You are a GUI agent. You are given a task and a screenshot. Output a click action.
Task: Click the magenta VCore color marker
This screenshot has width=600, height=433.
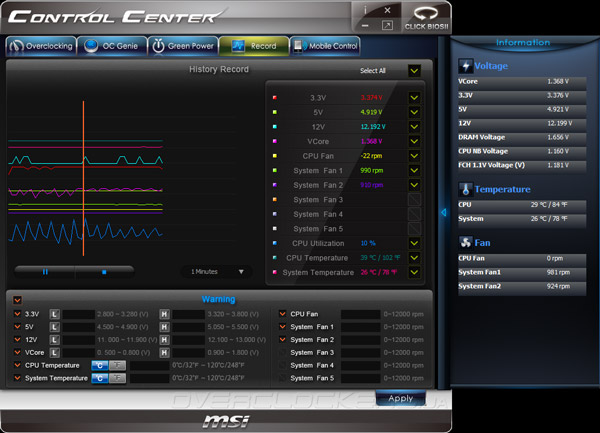pos(274,141)
